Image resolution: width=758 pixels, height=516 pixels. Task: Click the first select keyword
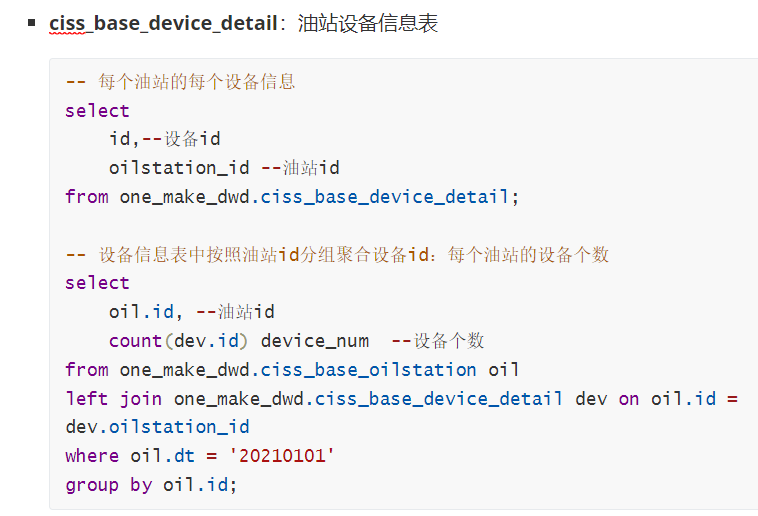pos(97,110)
